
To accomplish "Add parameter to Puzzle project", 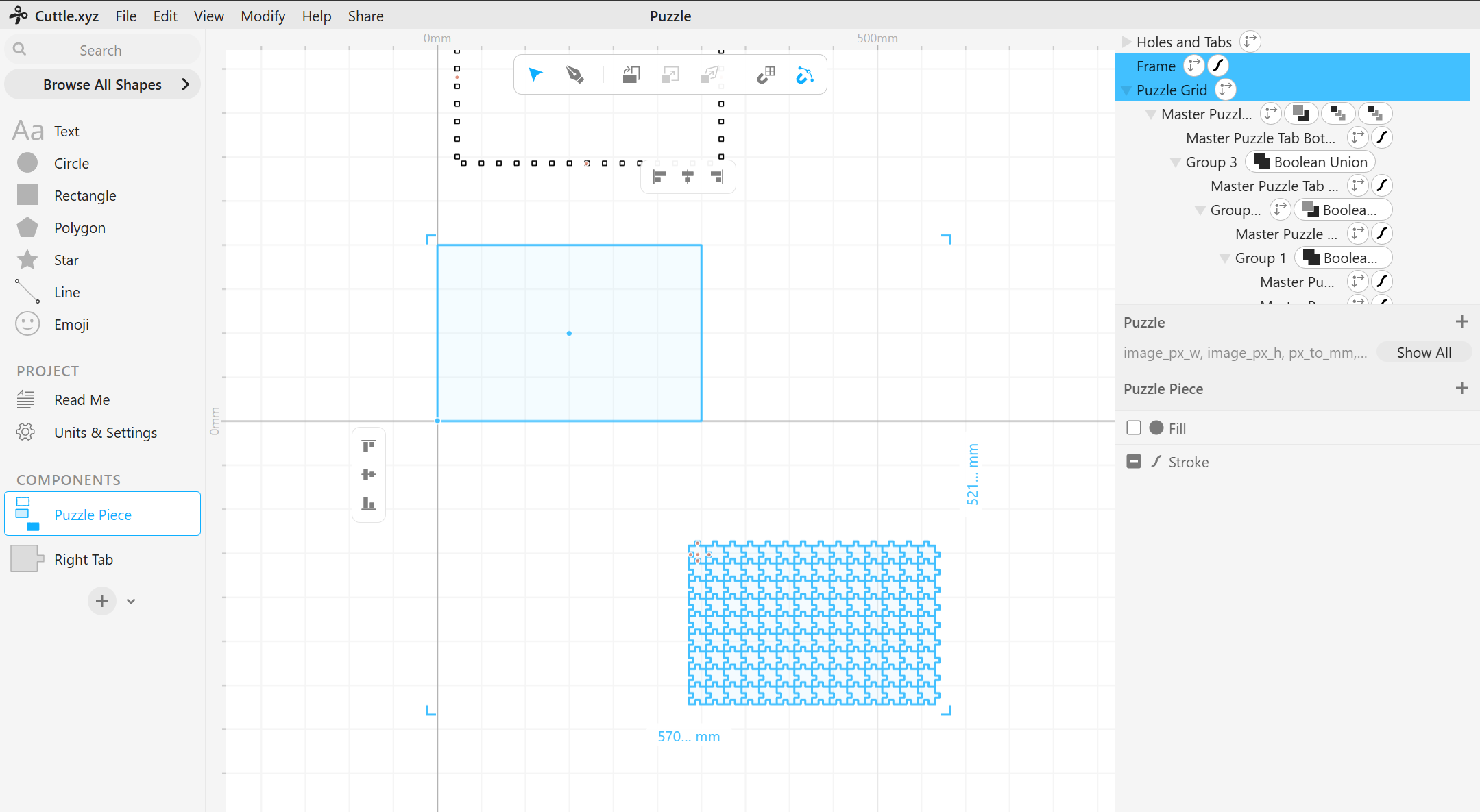I will coord(1461,321).
